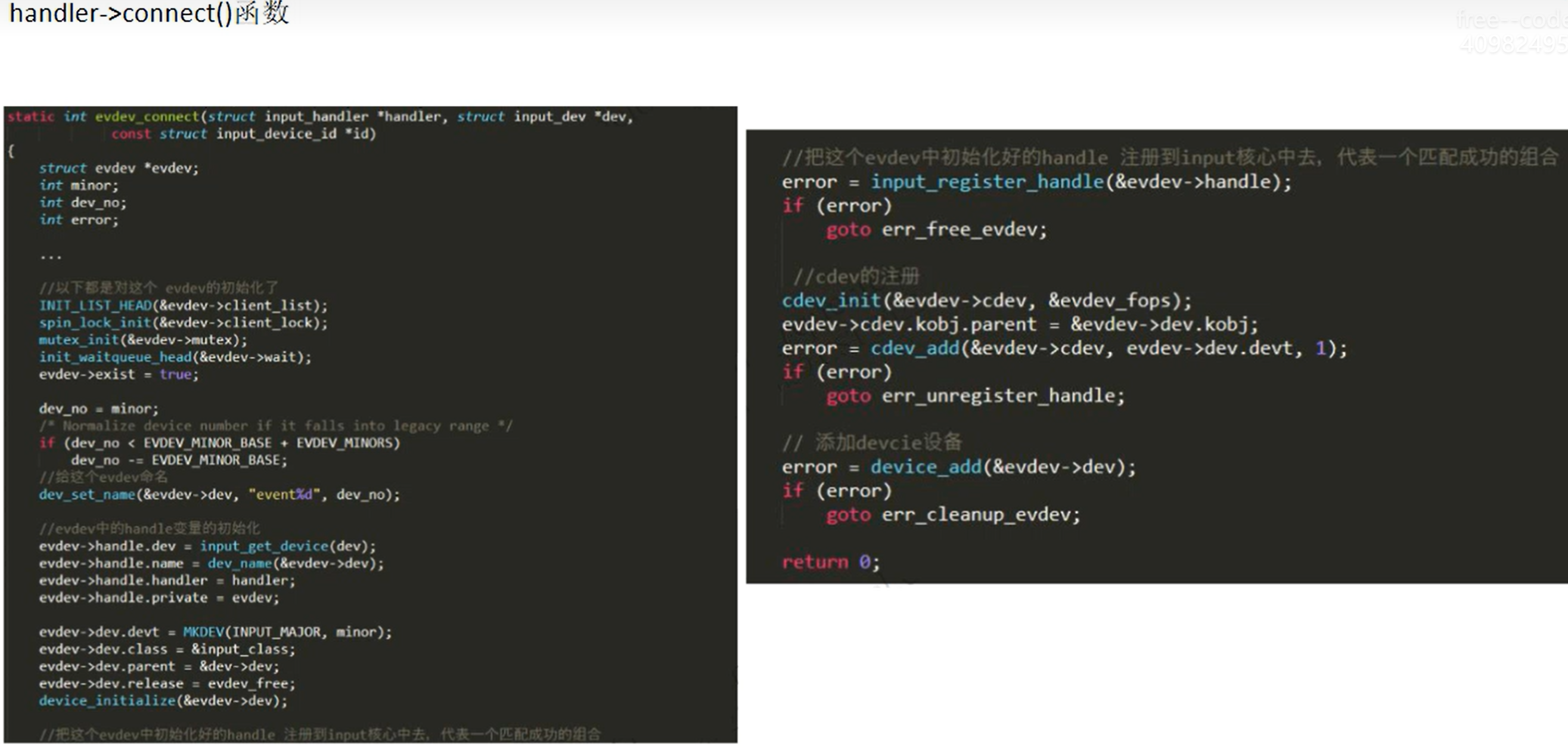Click 'cdev_init(&evdev->cdev, &evdev_fops);'
The width and height of the screenshot is (1568, 746).
987,300
